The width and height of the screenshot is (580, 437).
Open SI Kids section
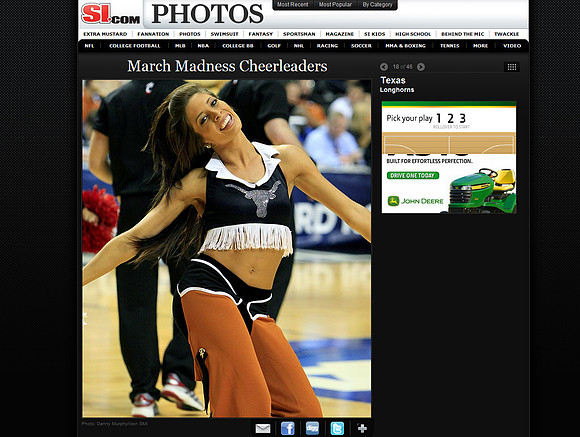[x=374, y=34]
